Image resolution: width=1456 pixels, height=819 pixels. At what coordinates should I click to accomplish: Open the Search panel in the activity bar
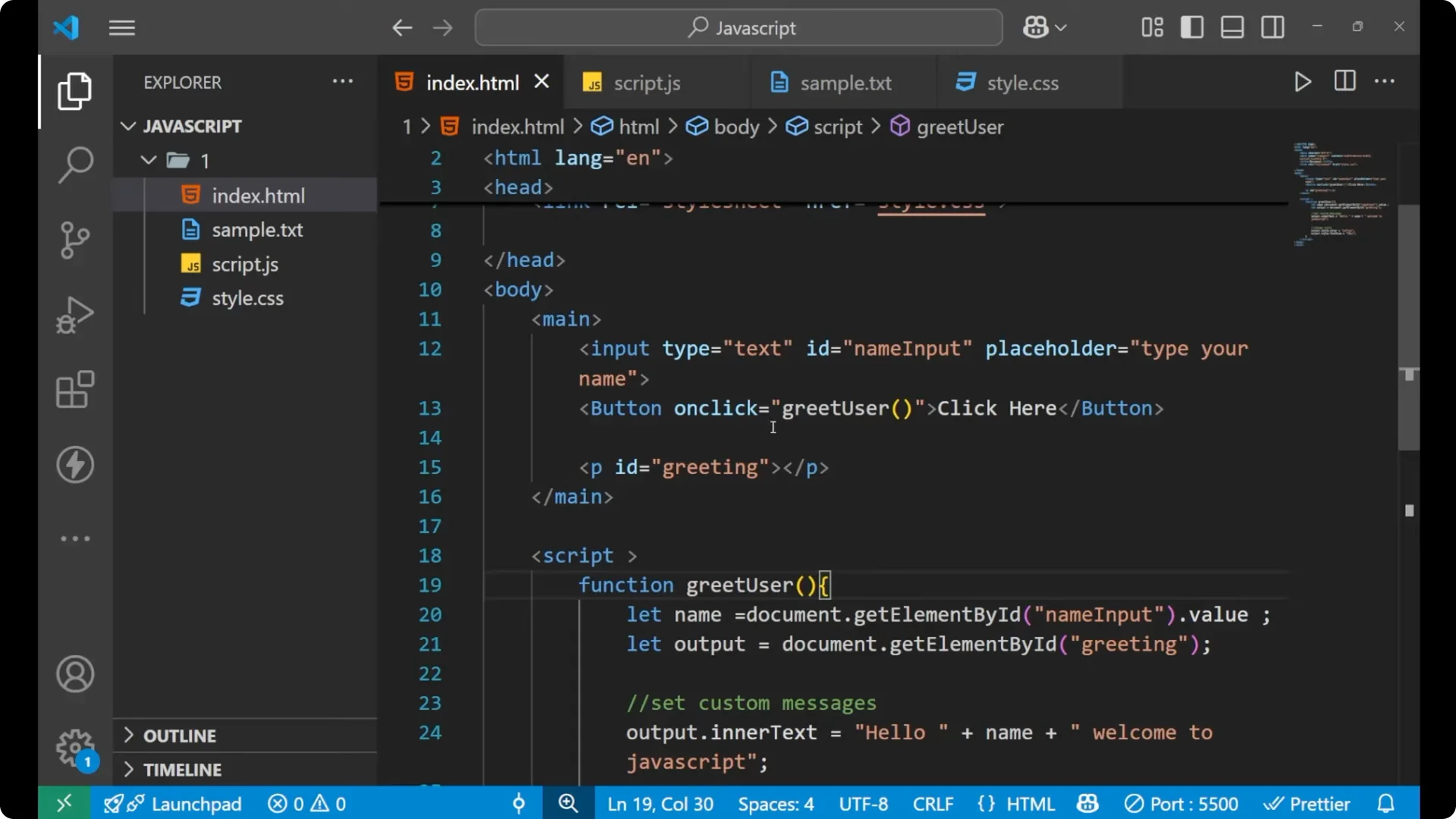pos(74,165)
